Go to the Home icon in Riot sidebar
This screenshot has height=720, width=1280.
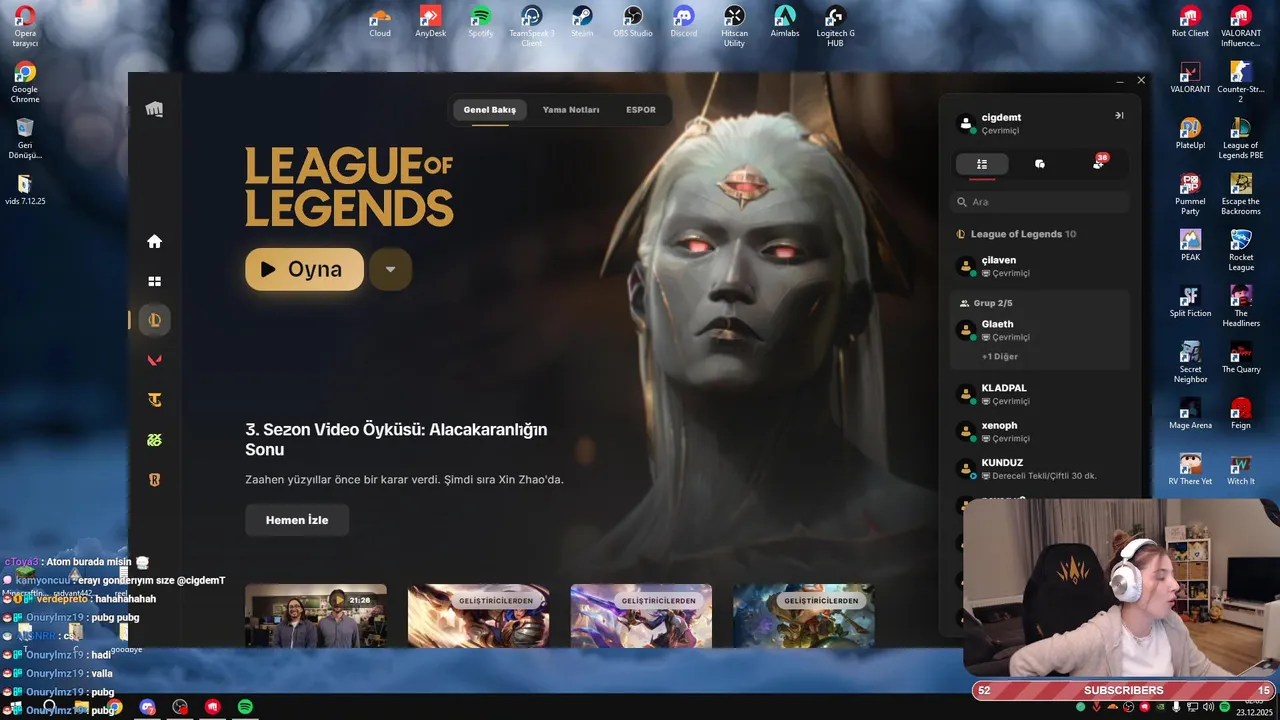(x=154, y=241)
